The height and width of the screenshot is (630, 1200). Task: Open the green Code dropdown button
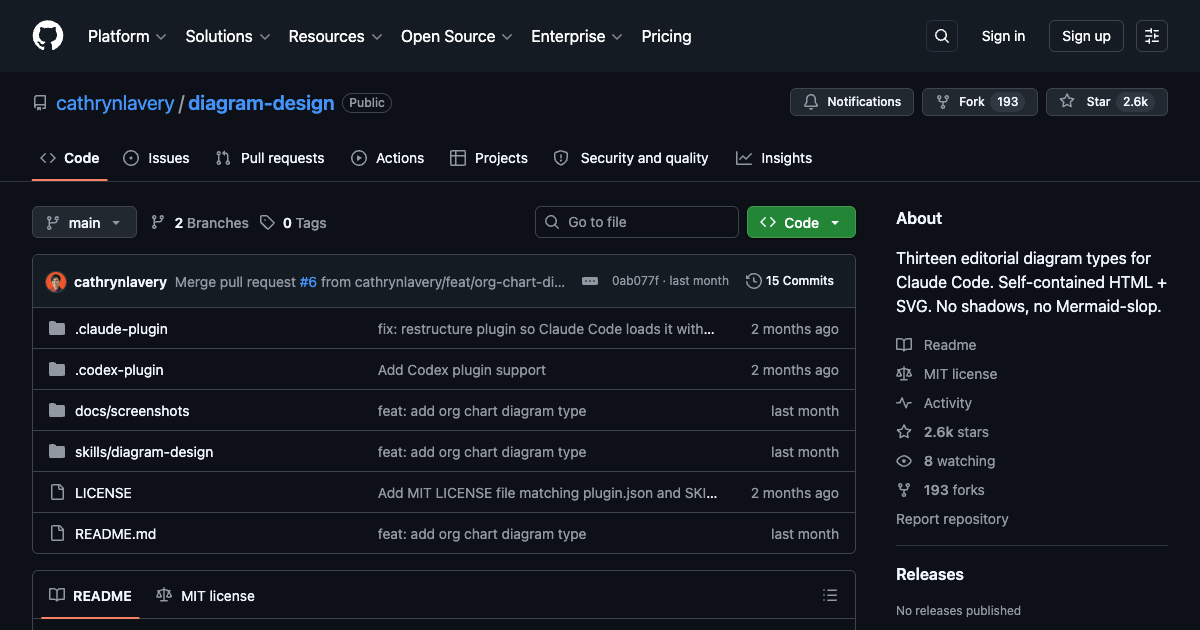point(801,222)
